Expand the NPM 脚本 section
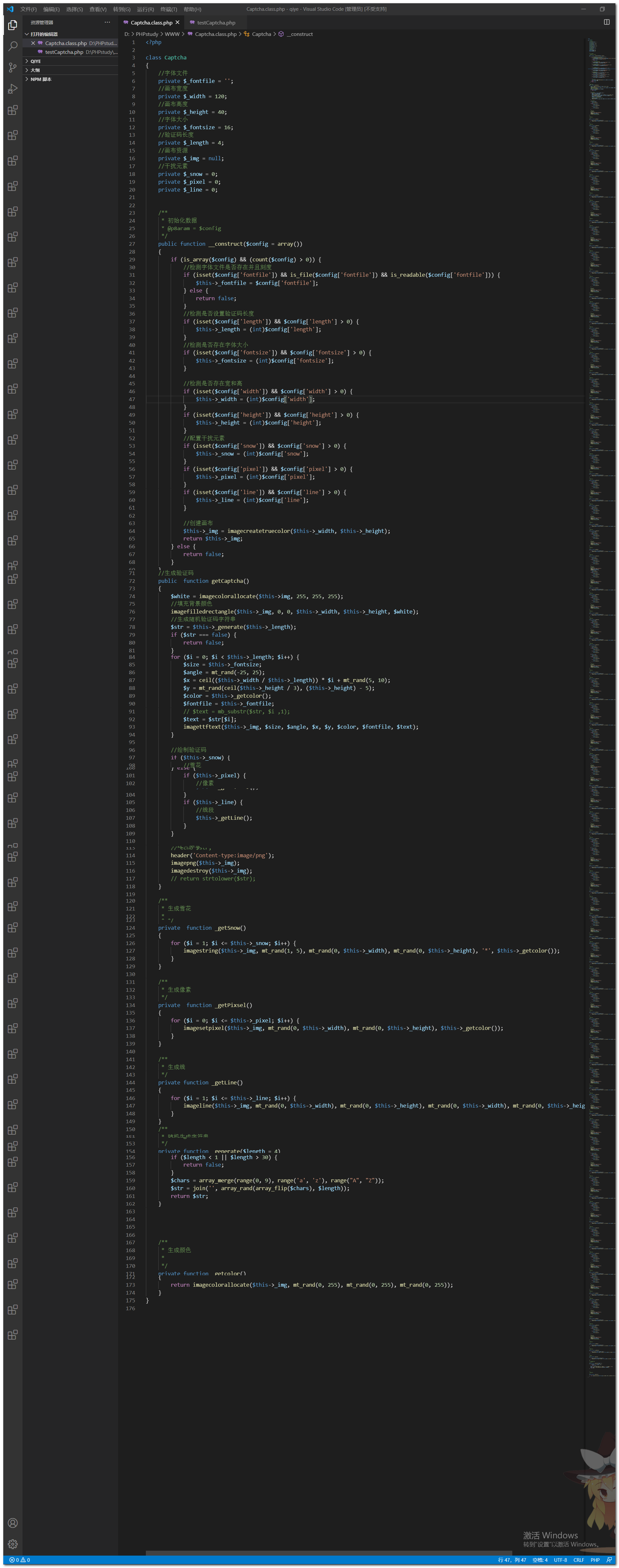Image resolution: width=619 pixels, height=1568 pixels. click(70, 79)
